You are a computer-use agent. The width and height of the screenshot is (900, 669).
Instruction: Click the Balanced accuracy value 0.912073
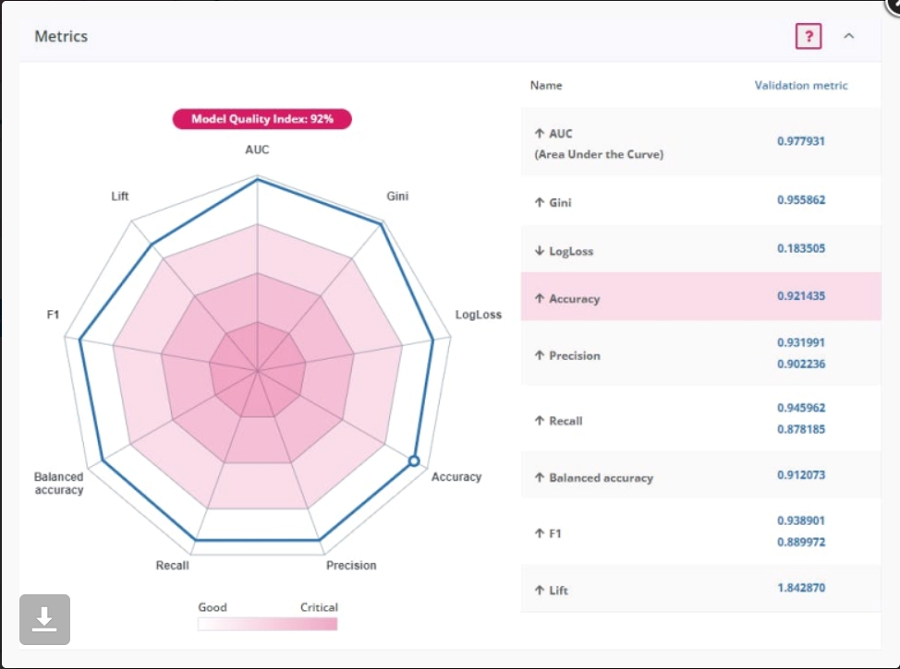coord(800,475)
